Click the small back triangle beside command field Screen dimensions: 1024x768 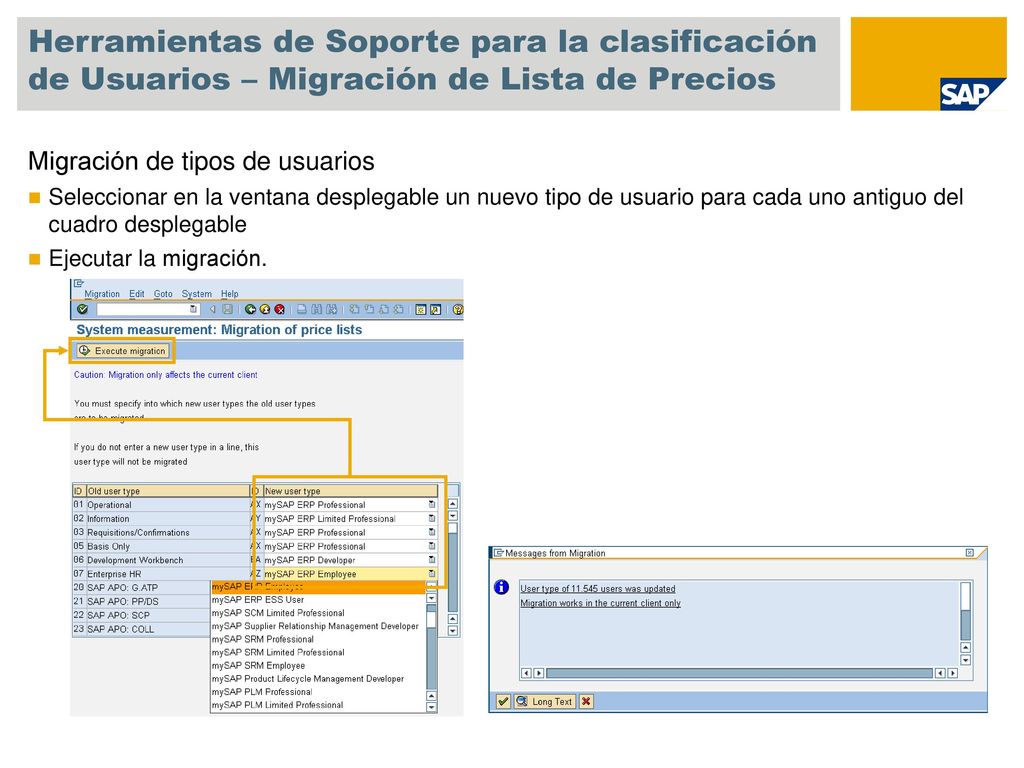(x=212, y=310)
